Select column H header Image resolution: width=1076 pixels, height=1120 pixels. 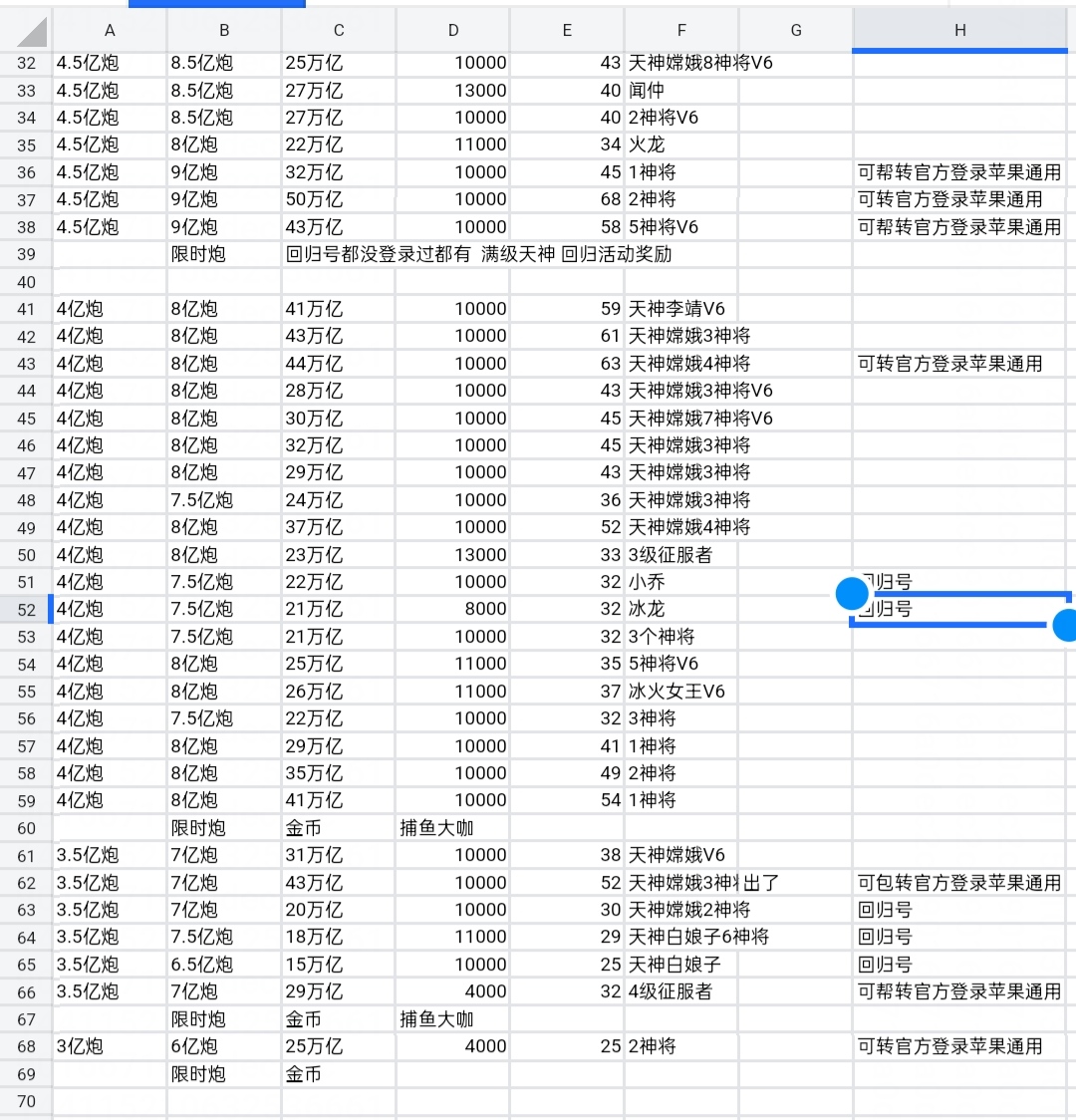tap(959, 31)
